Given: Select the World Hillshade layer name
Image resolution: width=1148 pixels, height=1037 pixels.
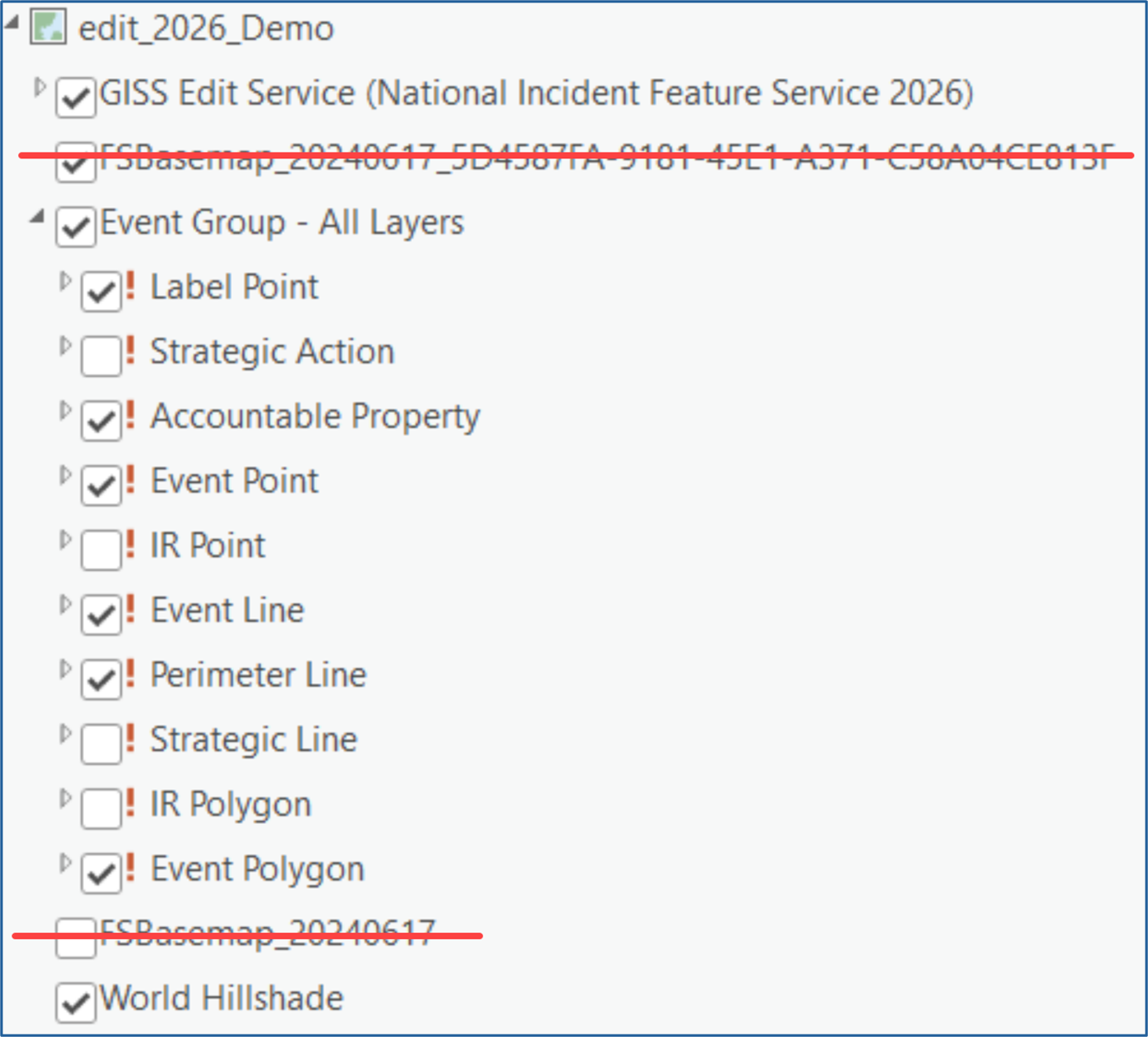Looking at the screenshot, I should (x=222, y=998).
